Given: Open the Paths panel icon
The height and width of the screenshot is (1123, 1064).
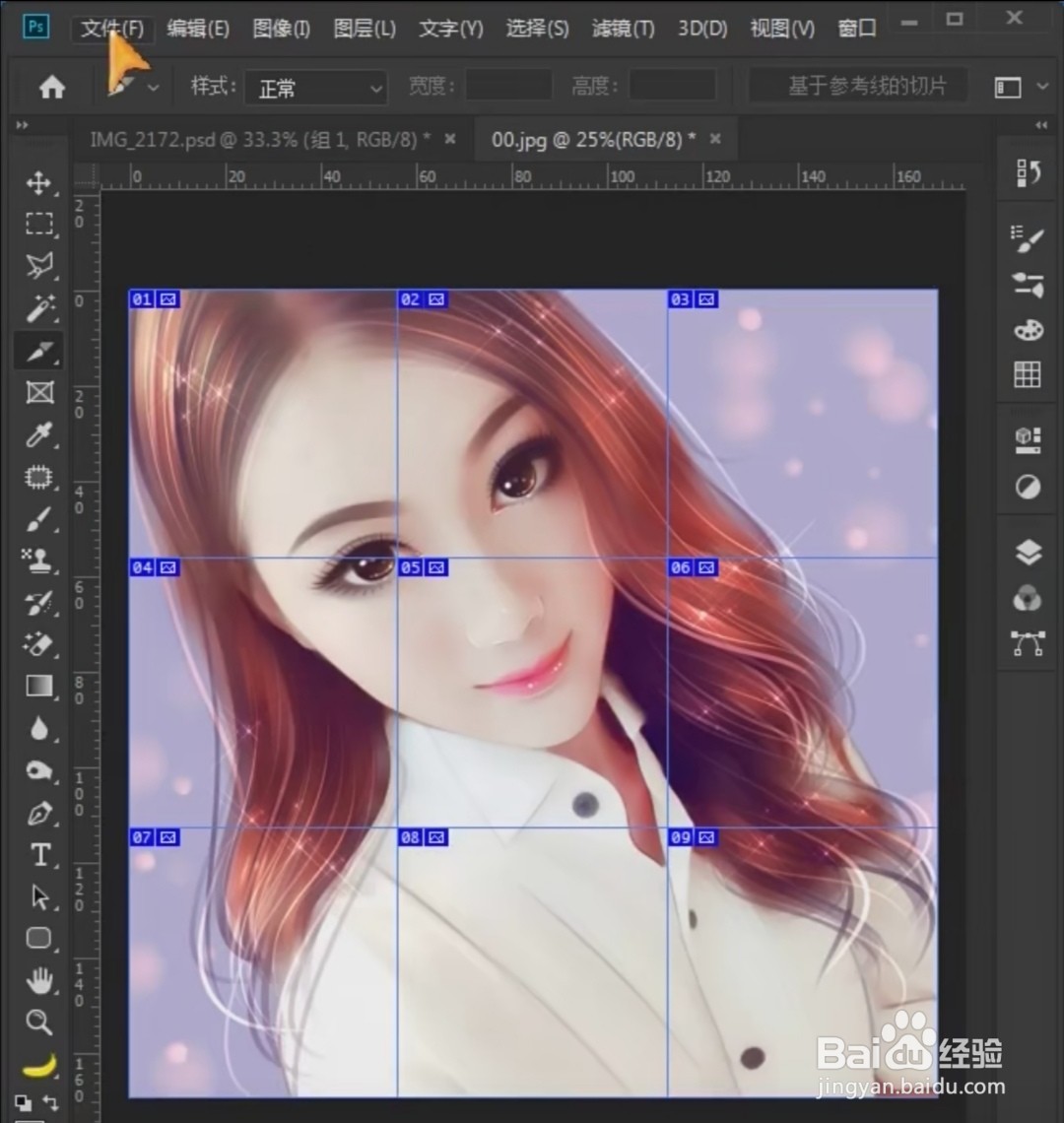Looking at the screenshot, I should tap(1029, 643).
